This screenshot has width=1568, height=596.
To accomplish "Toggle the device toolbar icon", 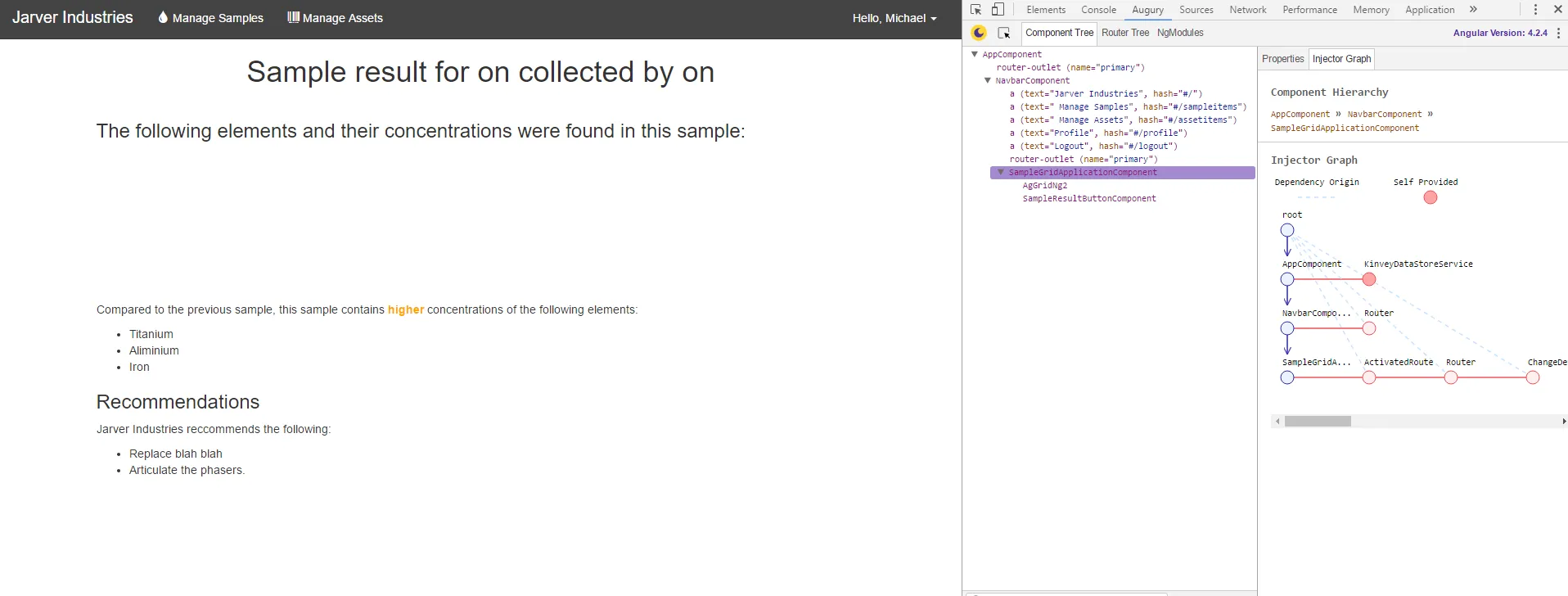I will [x=998, y=10].
